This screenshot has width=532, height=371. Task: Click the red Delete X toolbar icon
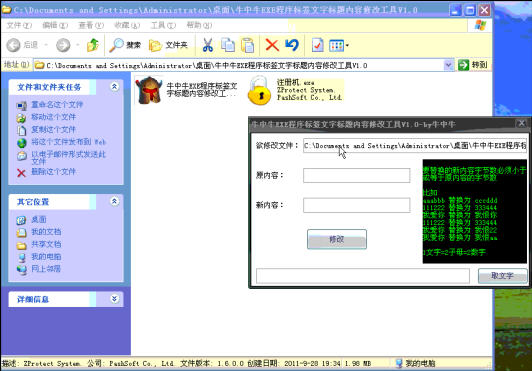point(272,45)
